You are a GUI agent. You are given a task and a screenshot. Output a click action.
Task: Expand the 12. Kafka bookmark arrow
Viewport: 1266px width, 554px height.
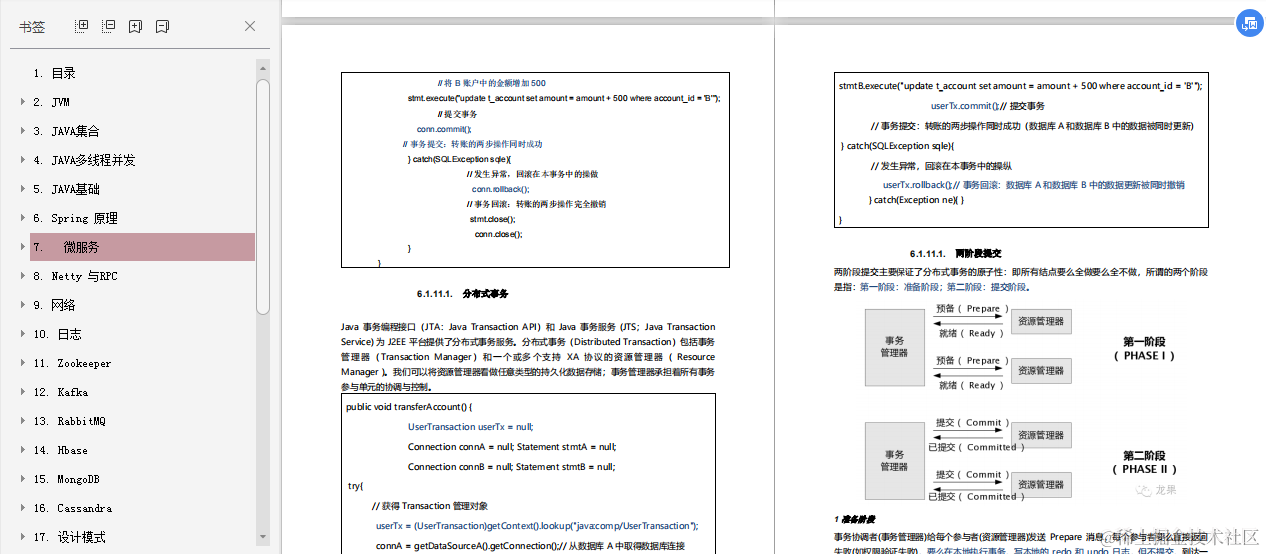23,392
